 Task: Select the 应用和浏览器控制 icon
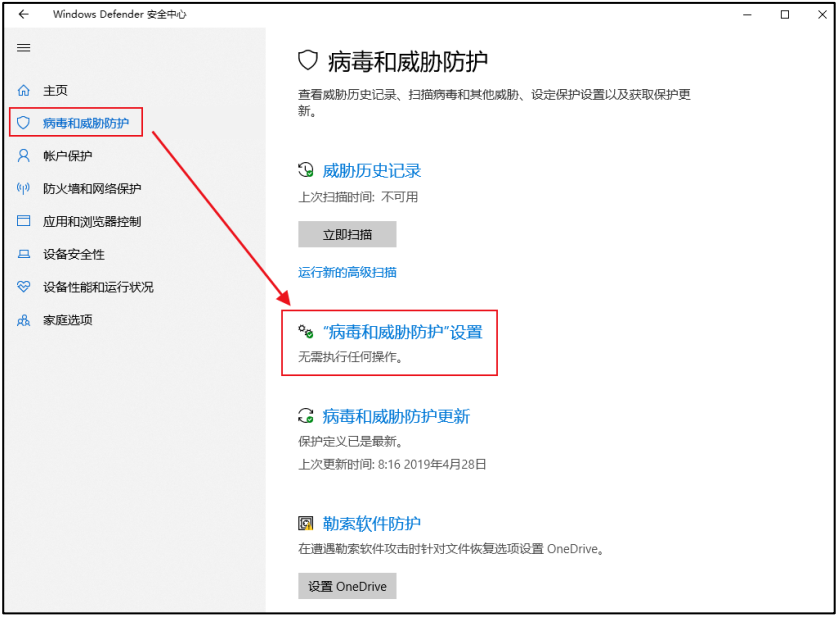[24, 221]
